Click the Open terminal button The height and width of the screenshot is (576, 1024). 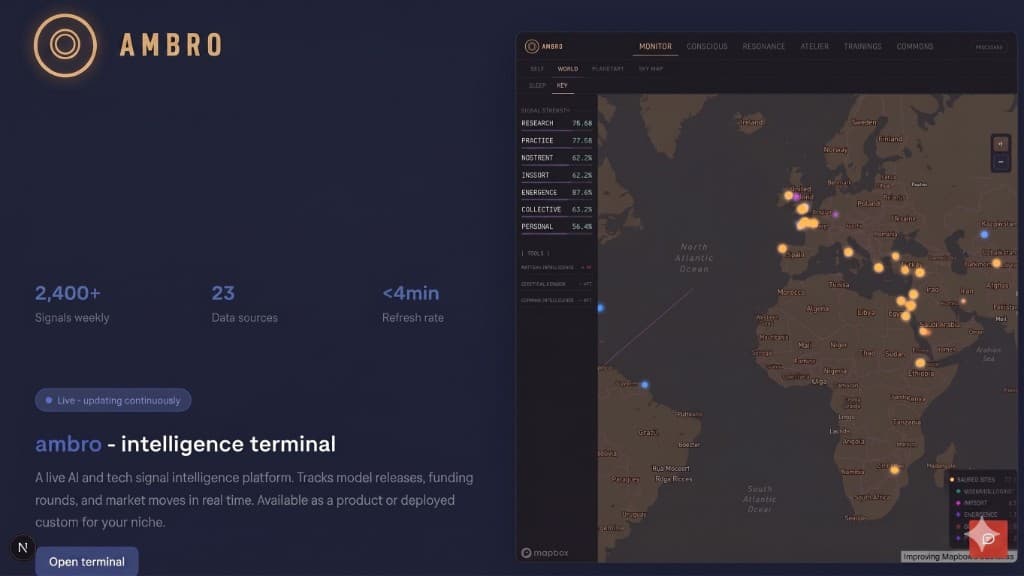(87, 561)
